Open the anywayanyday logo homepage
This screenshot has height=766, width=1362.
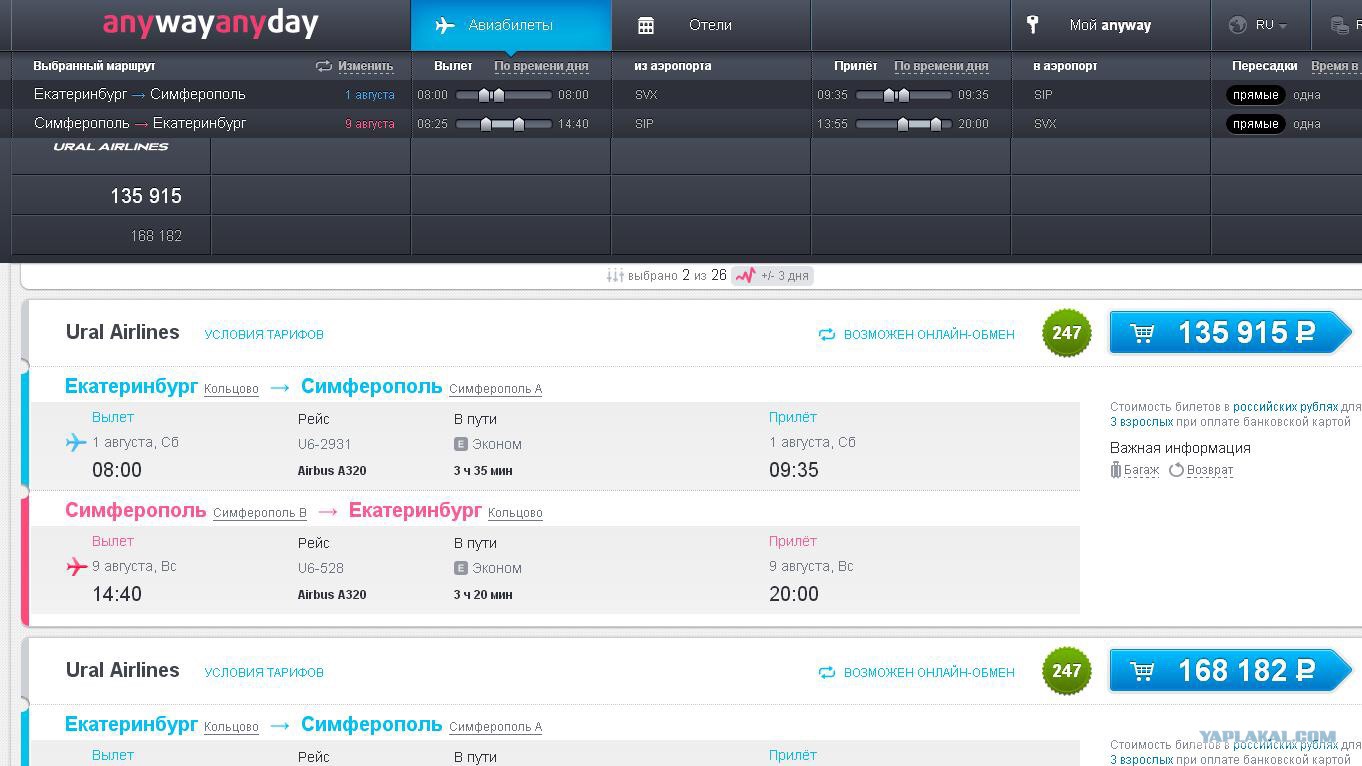[210, 24]
